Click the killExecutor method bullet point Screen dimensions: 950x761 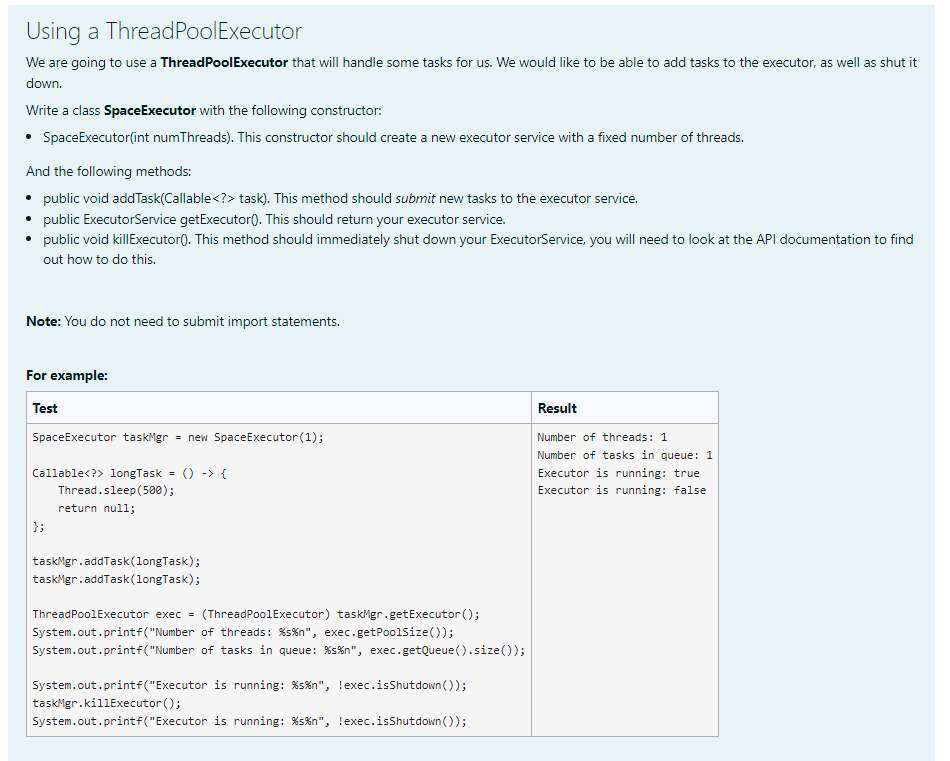(x=400, y=239)
